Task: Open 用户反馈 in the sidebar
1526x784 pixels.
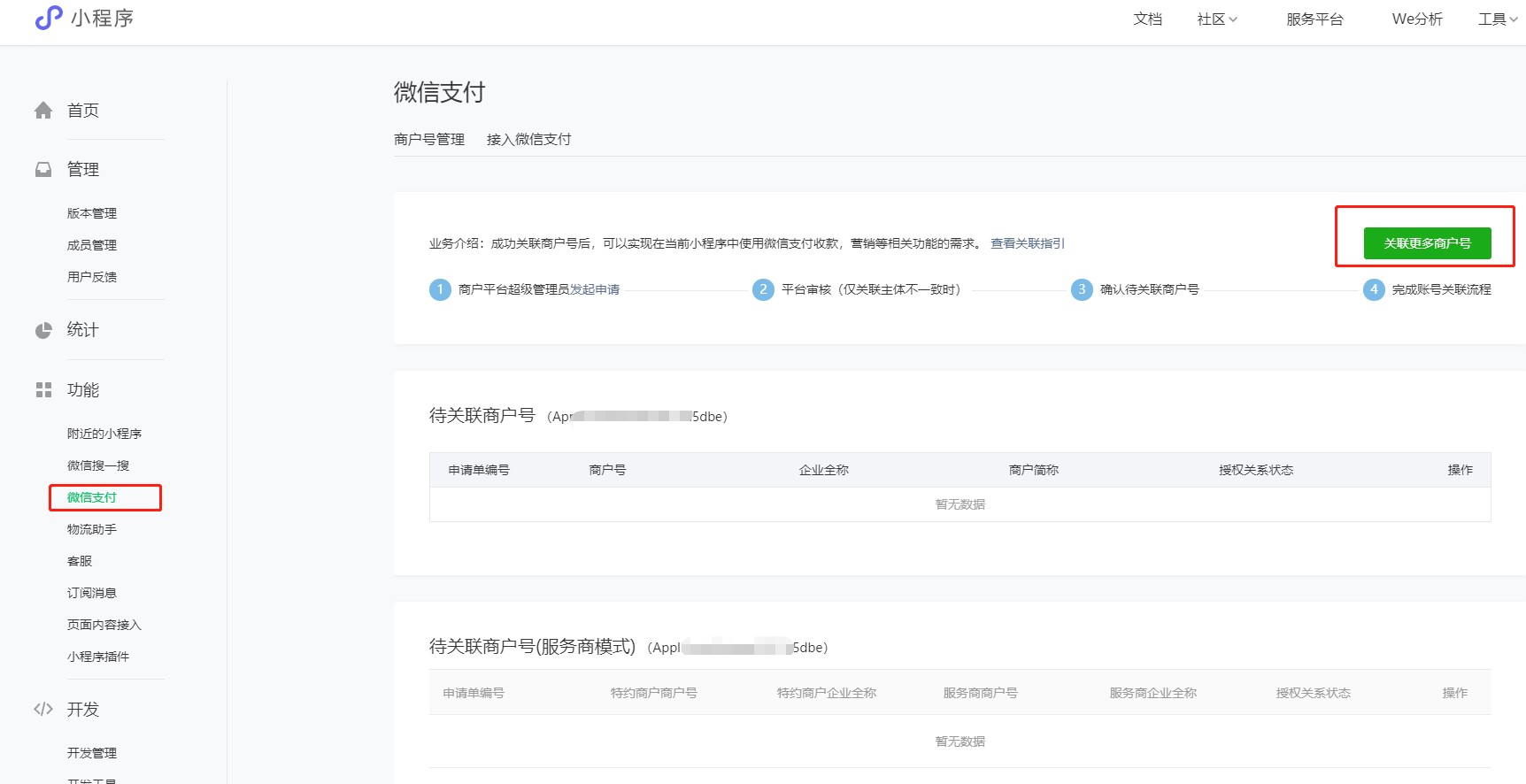Action: (92, 277)
